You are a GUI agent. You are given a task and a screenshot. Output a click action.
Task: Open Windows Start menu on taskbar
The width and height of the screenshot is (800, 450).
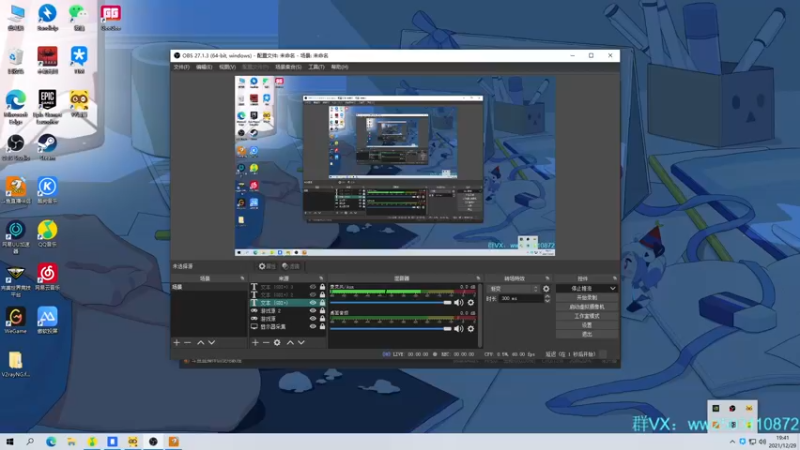pyautogui.click(x=10, y=441)
